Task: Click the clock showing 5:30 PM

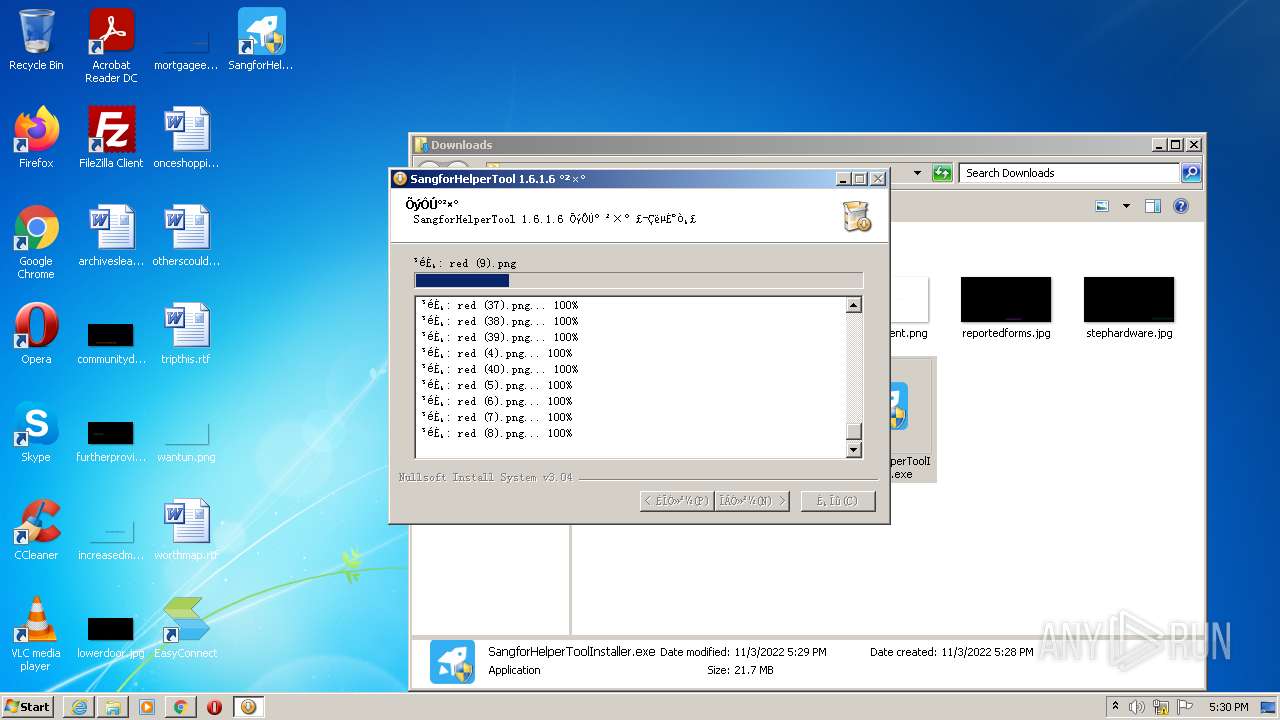Action: tap(1228, 707)
